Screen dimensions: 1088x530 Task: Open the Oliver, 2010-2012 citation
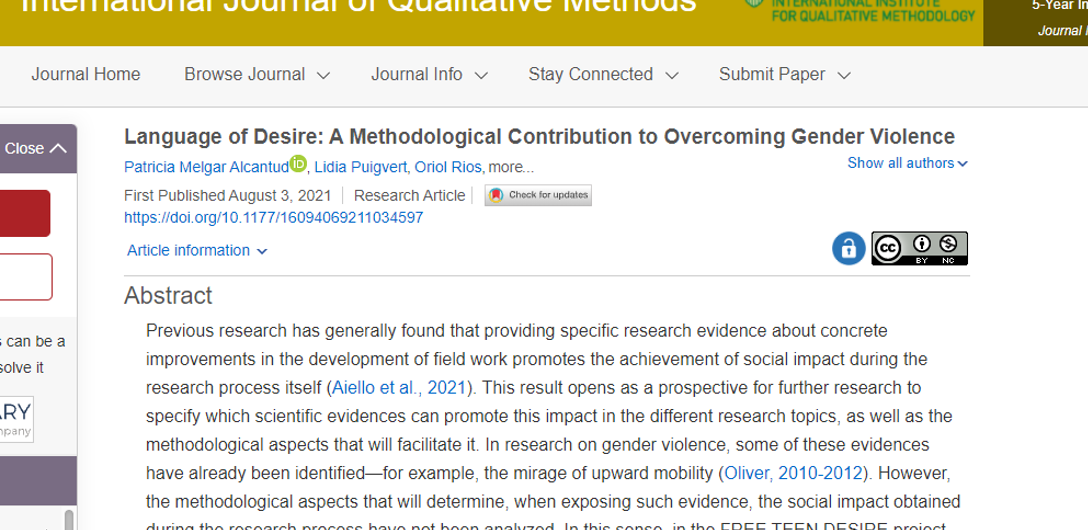(x=793, y=474)
